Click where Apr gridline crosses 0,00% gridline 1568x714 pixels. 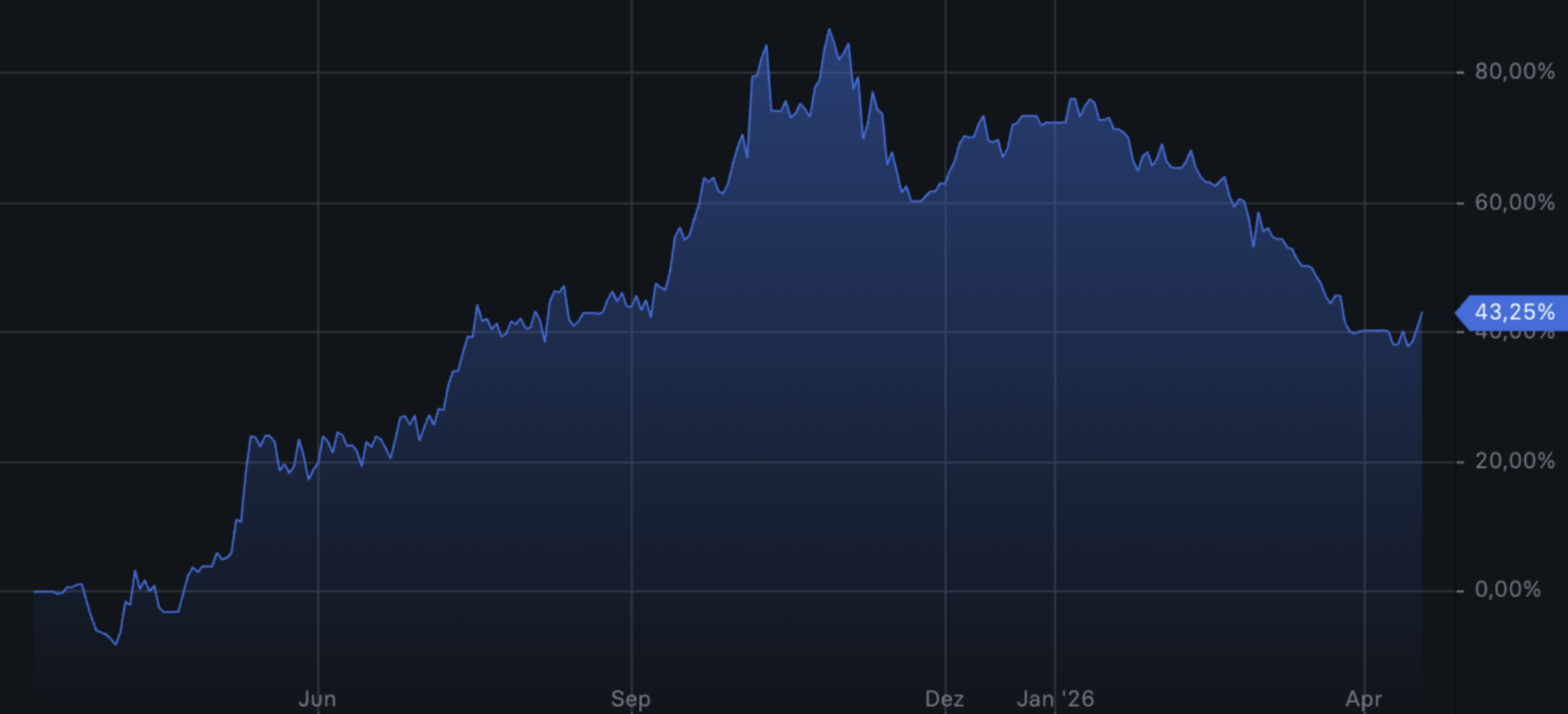tap(1365, 591)
